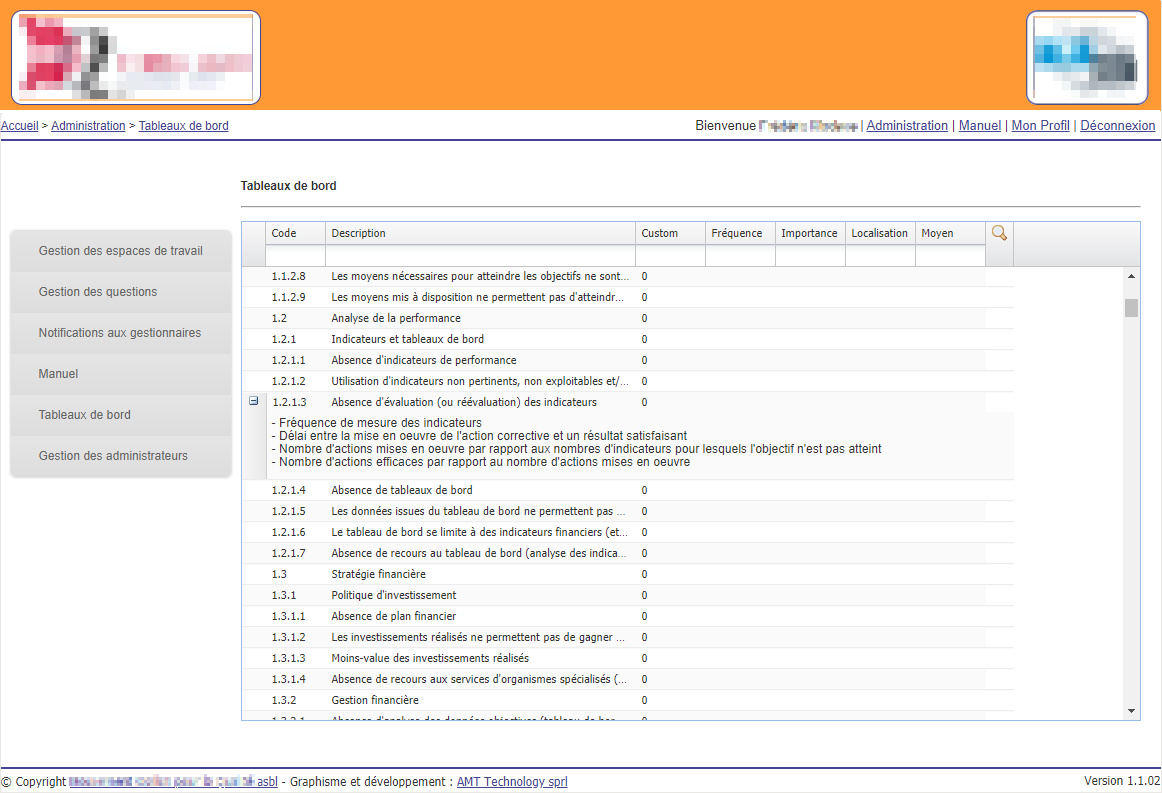This screenshot has height=793, width=1162.
Task: Open Mon Profil link
Action: 1040,126
